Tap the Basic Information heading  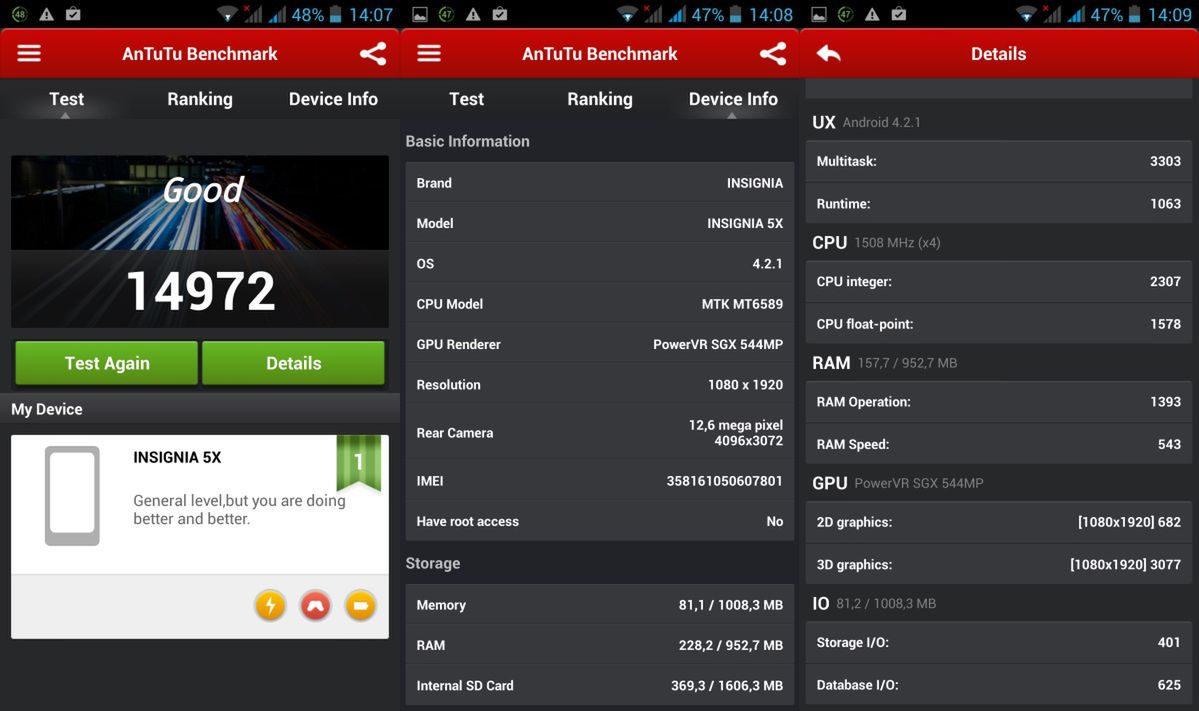[x=467, y=141]
